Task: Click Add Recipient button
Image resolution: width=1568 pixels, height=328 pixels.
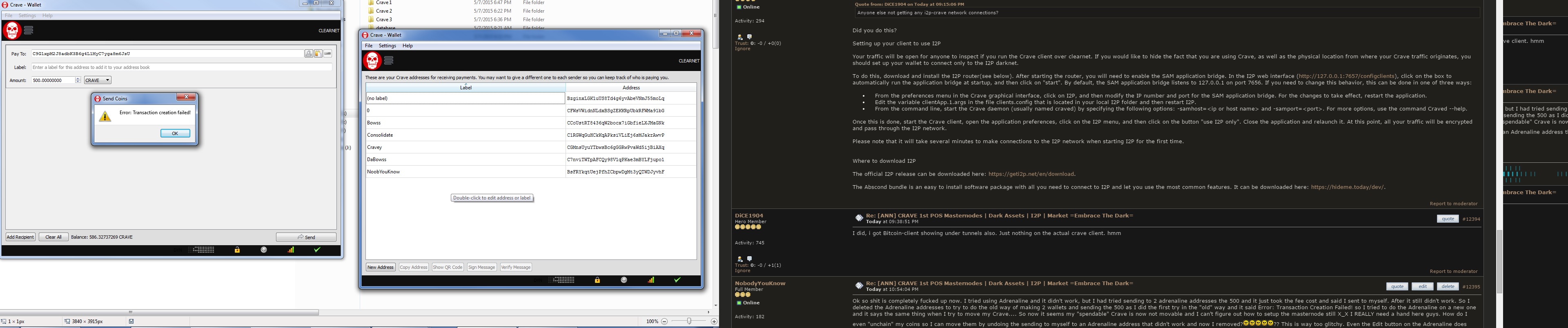Action: [21, 237]
